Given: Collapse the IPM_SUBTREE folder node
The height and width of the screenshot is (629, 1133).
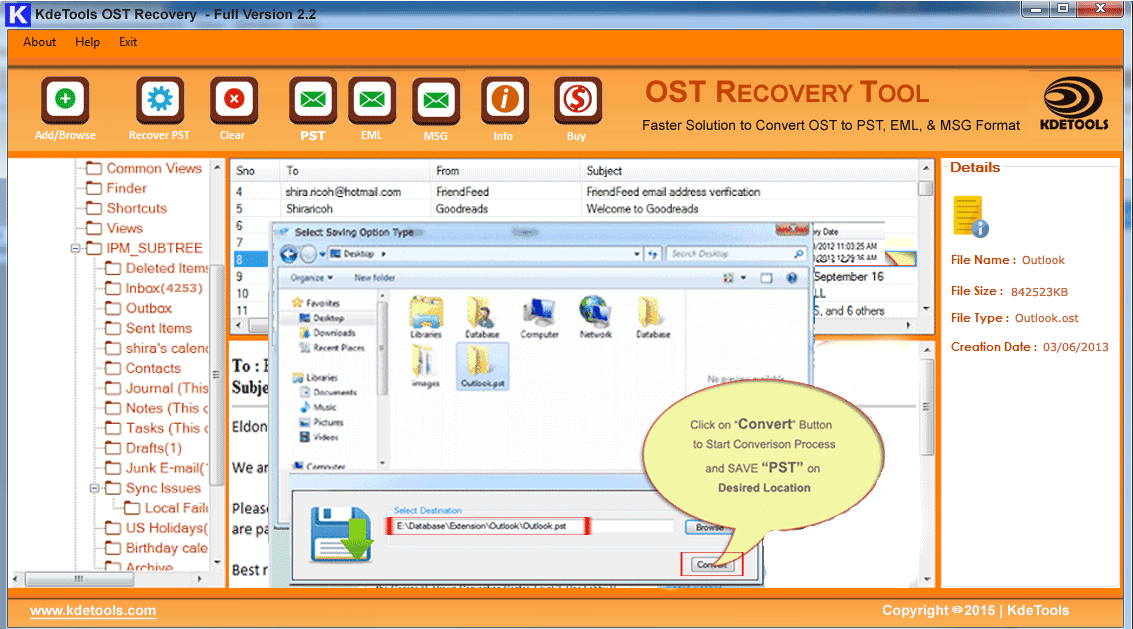Looking at the screenshot, I should click(75, 248).
